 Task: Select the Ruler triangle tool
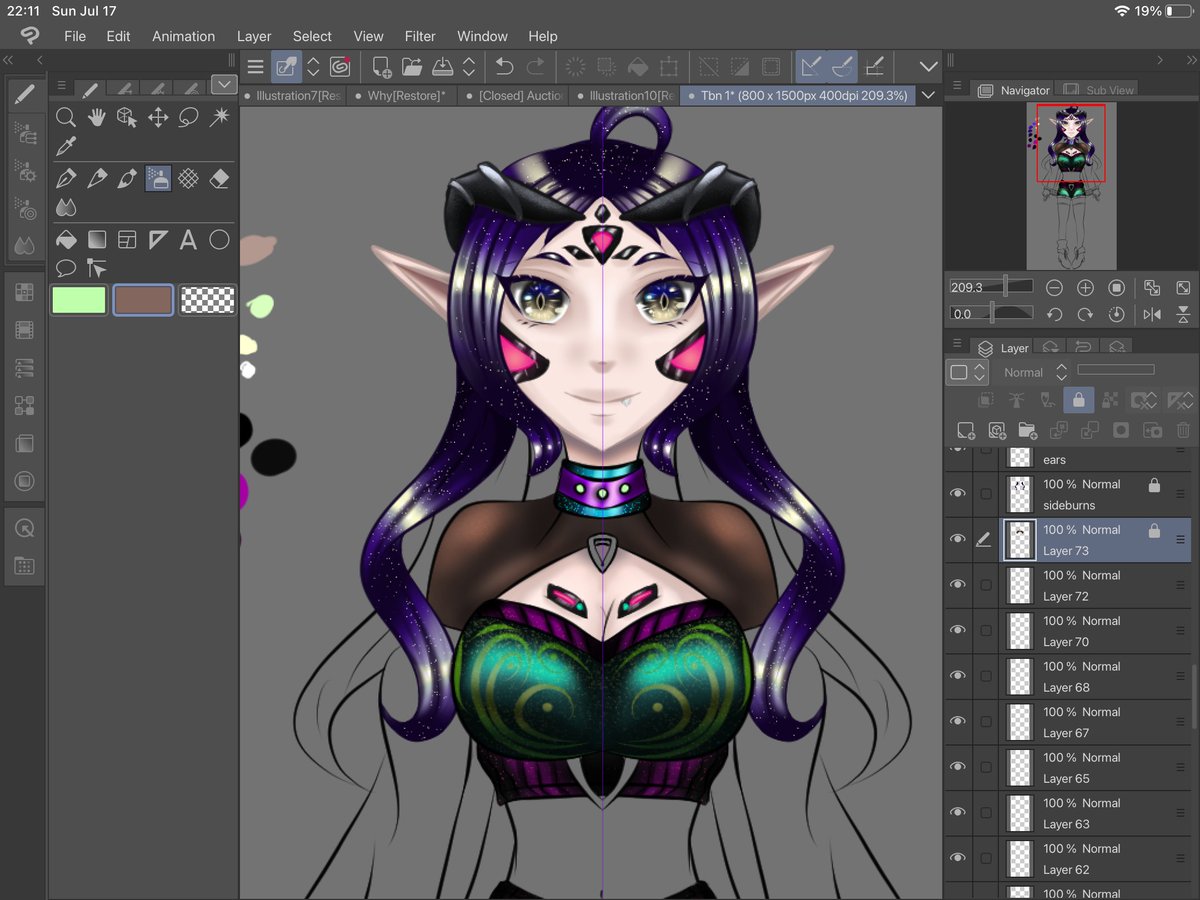click(x=158, y=240)
